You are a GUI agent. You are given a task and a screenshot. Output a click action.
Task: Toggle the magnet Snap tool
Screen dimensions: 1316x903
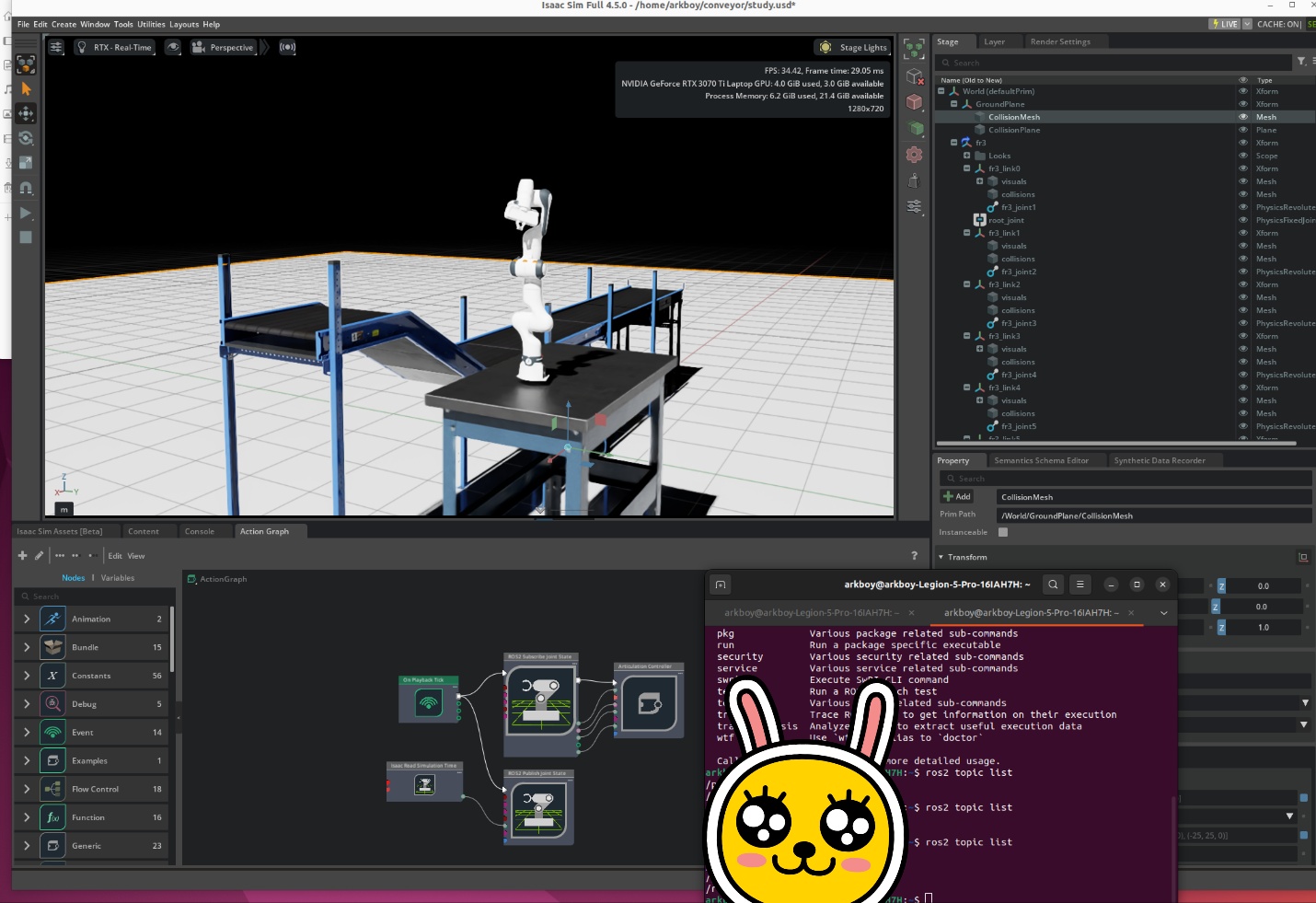point(26,188)
